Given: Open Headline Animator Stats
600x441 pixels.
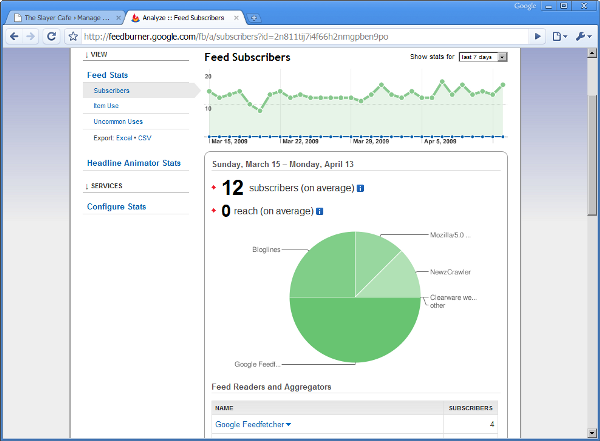Looking at the screenshot, I should click(x=134, y=163).
